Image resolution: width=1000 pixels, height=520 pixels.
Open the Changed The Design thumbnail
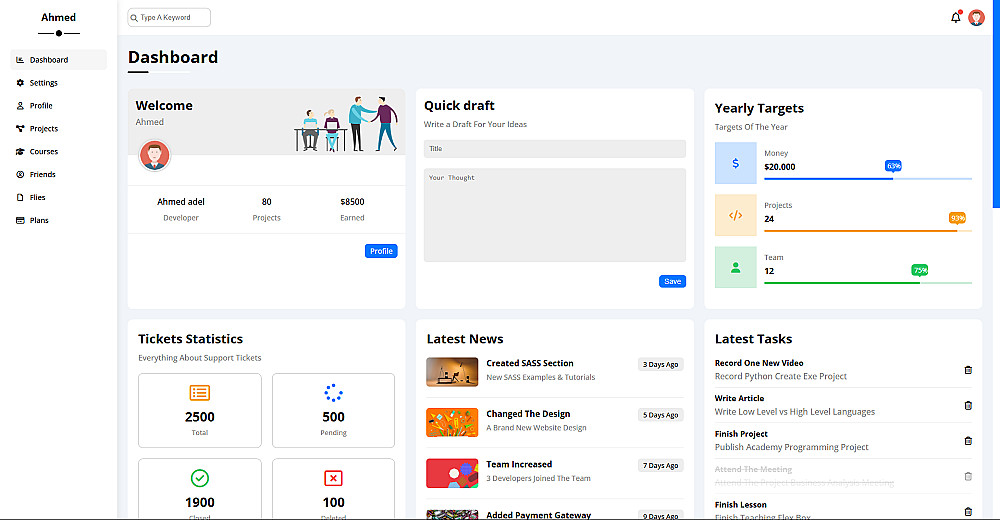pos(452,422)
